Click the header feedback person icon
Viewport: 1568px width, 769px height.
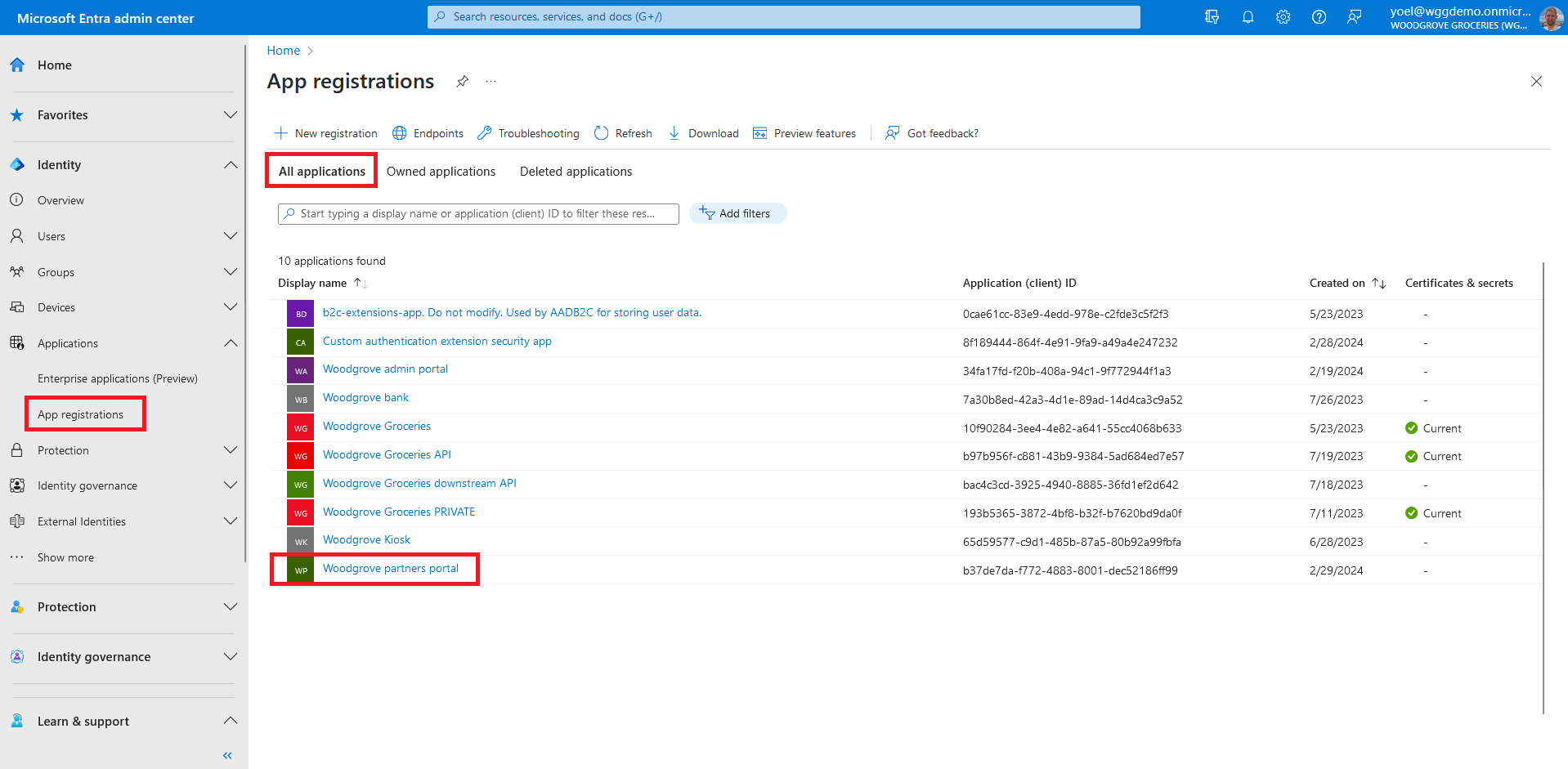pyautogui.click(x=1354, y=17)
